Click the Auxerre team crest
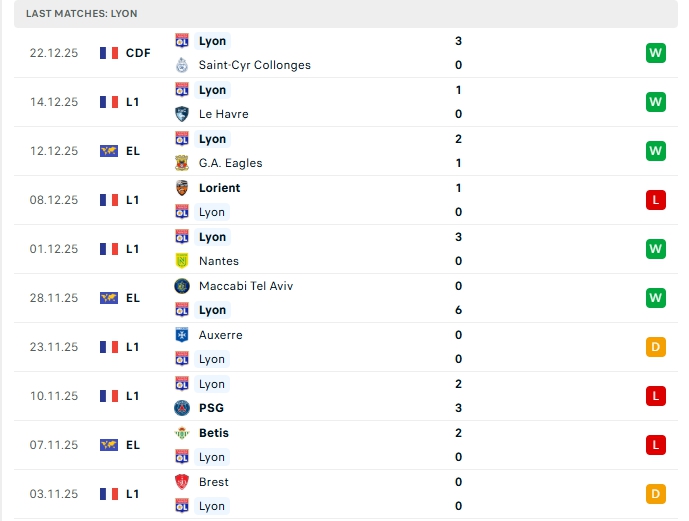This screenshot has height=521, width=689. (x=182, y=335)
